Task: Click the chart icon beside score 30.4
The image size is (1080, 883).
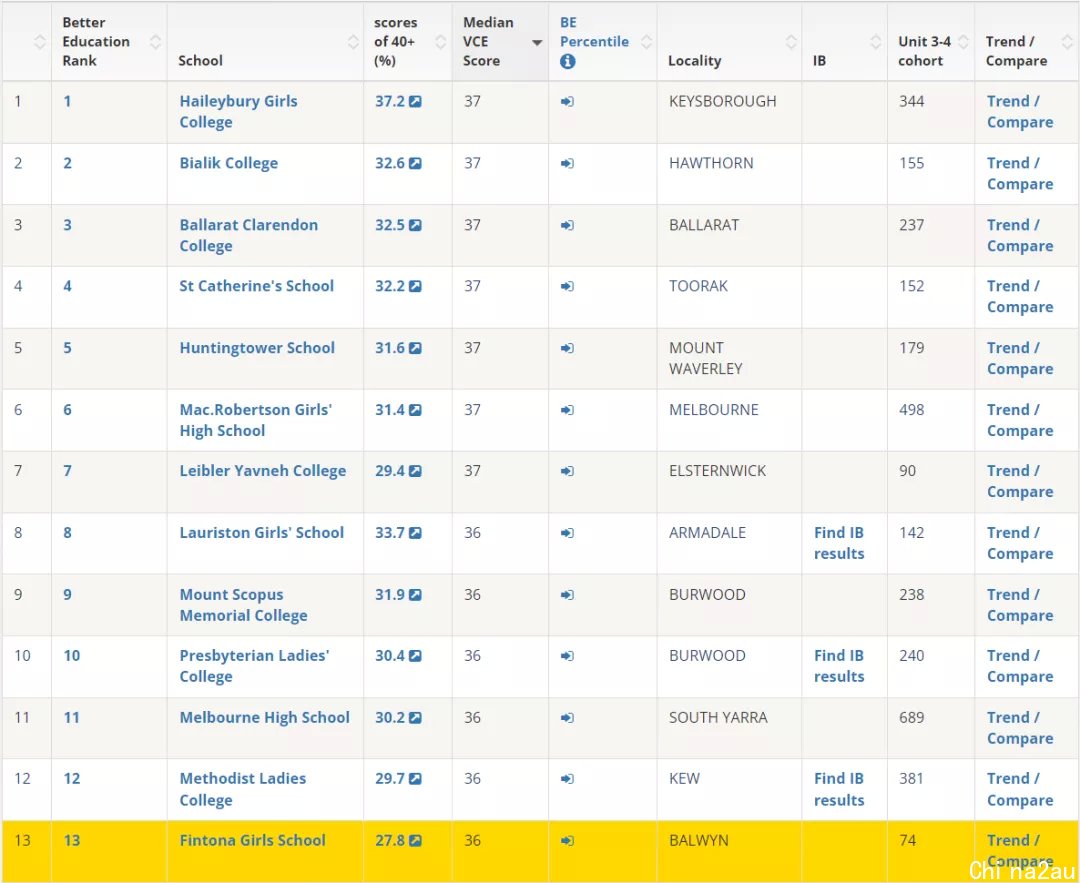Action: click(415, 656)
